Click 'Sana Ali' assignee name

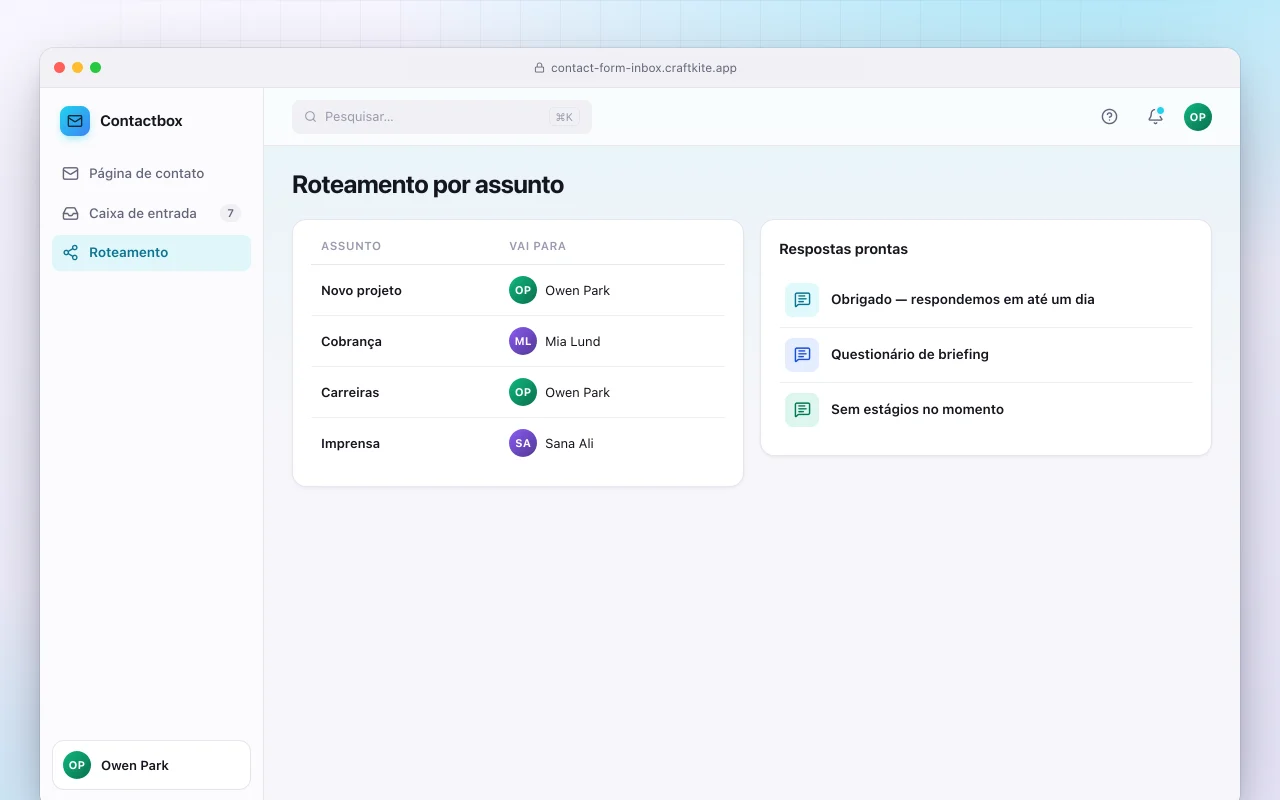tap(569, 443)
